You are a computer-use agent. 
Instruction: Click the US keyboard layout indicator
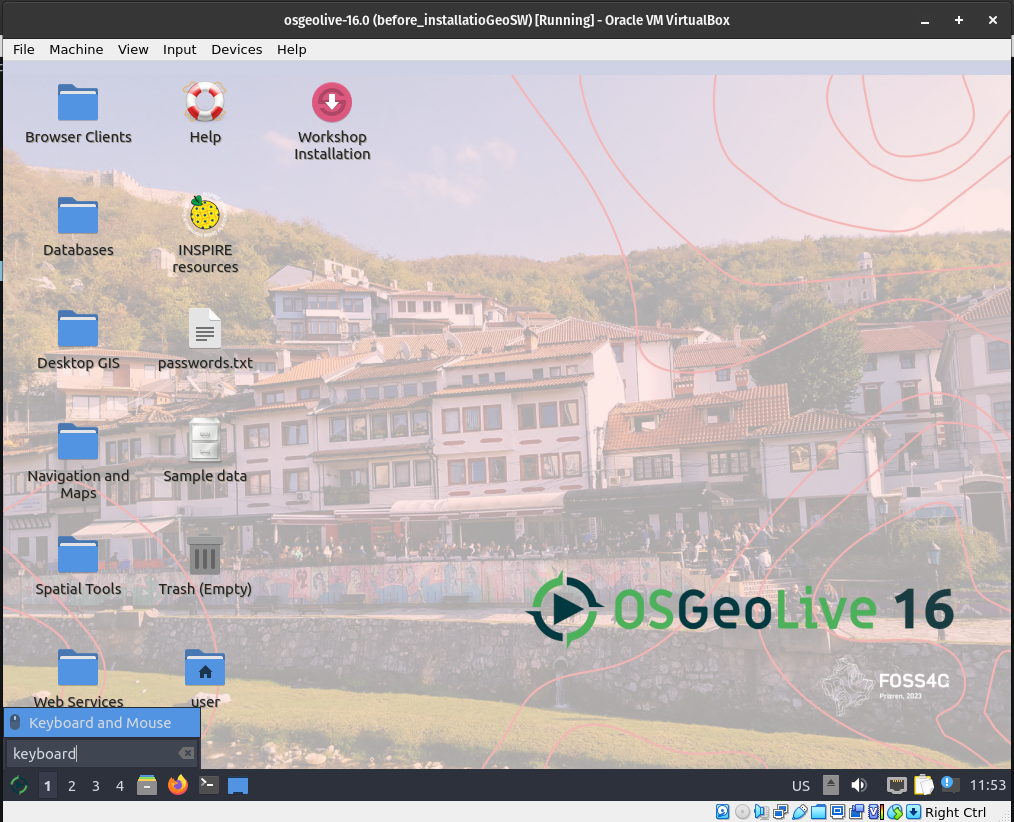pyautogui.click(x=801, y=786)
